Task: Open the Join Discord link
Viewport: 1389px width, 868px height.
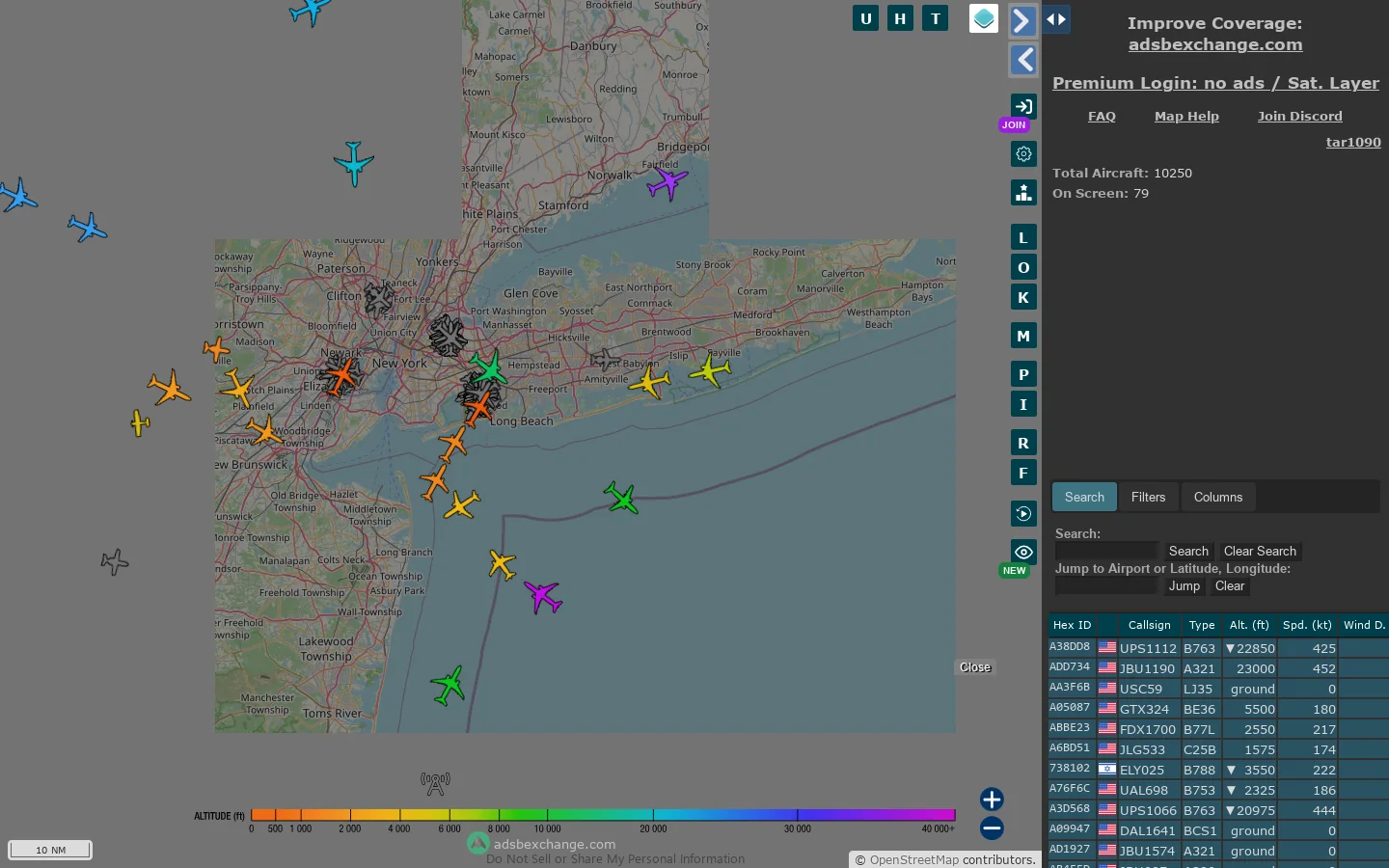Action: (x=1299, y=116)
